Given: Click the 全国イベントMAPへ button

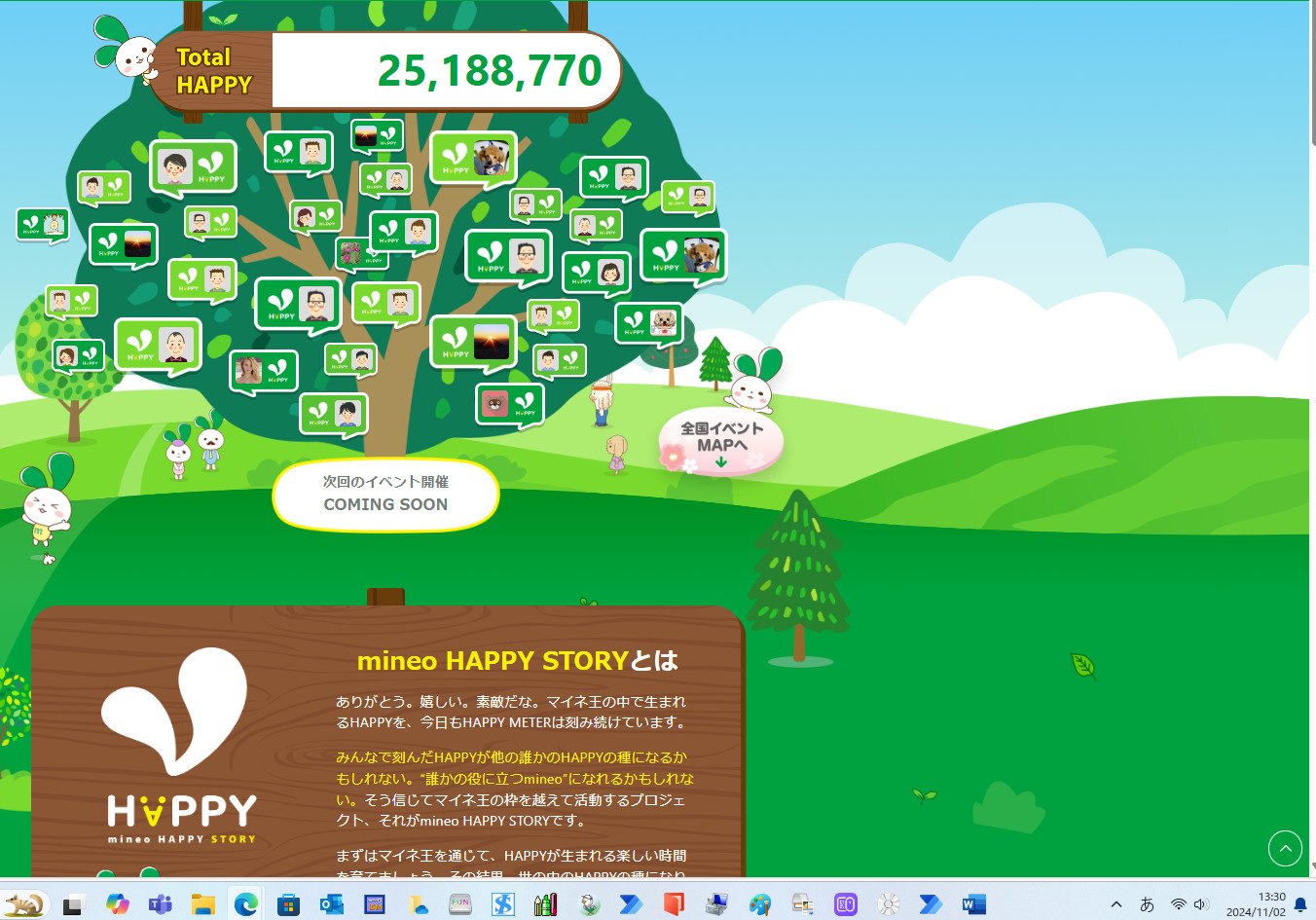Looking at the screenshot, I should pyautogui.click(x=721, y=441).
